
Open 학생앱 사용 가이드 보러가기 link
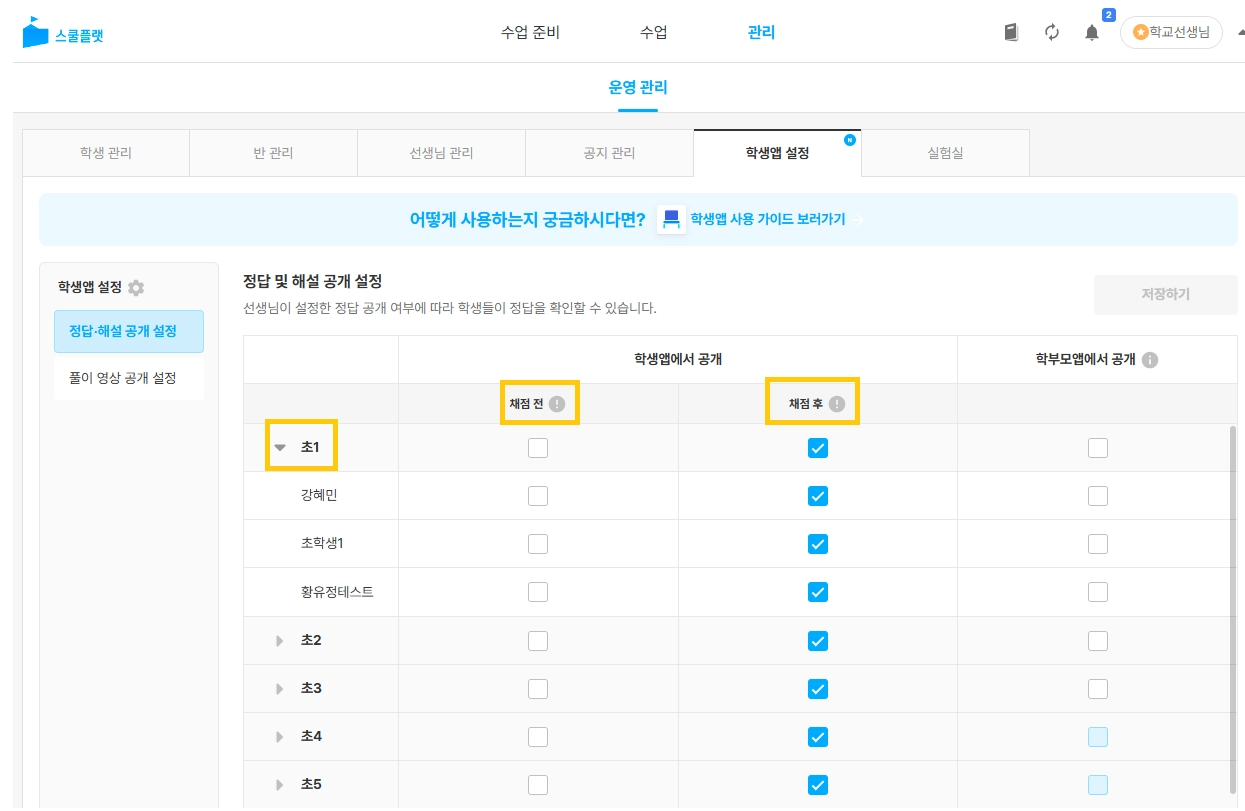coord(768,219)
